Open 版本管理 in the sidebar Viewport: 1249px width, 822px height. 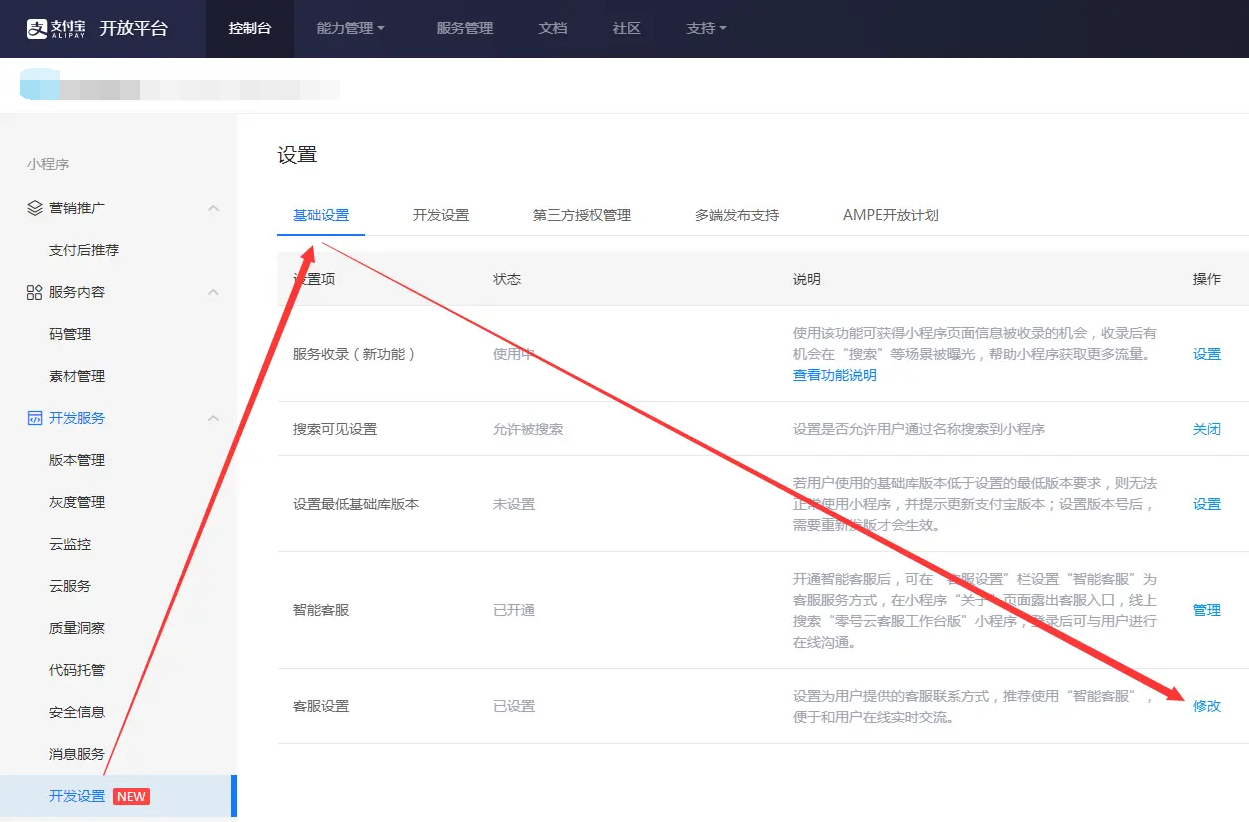pos(77,460)
